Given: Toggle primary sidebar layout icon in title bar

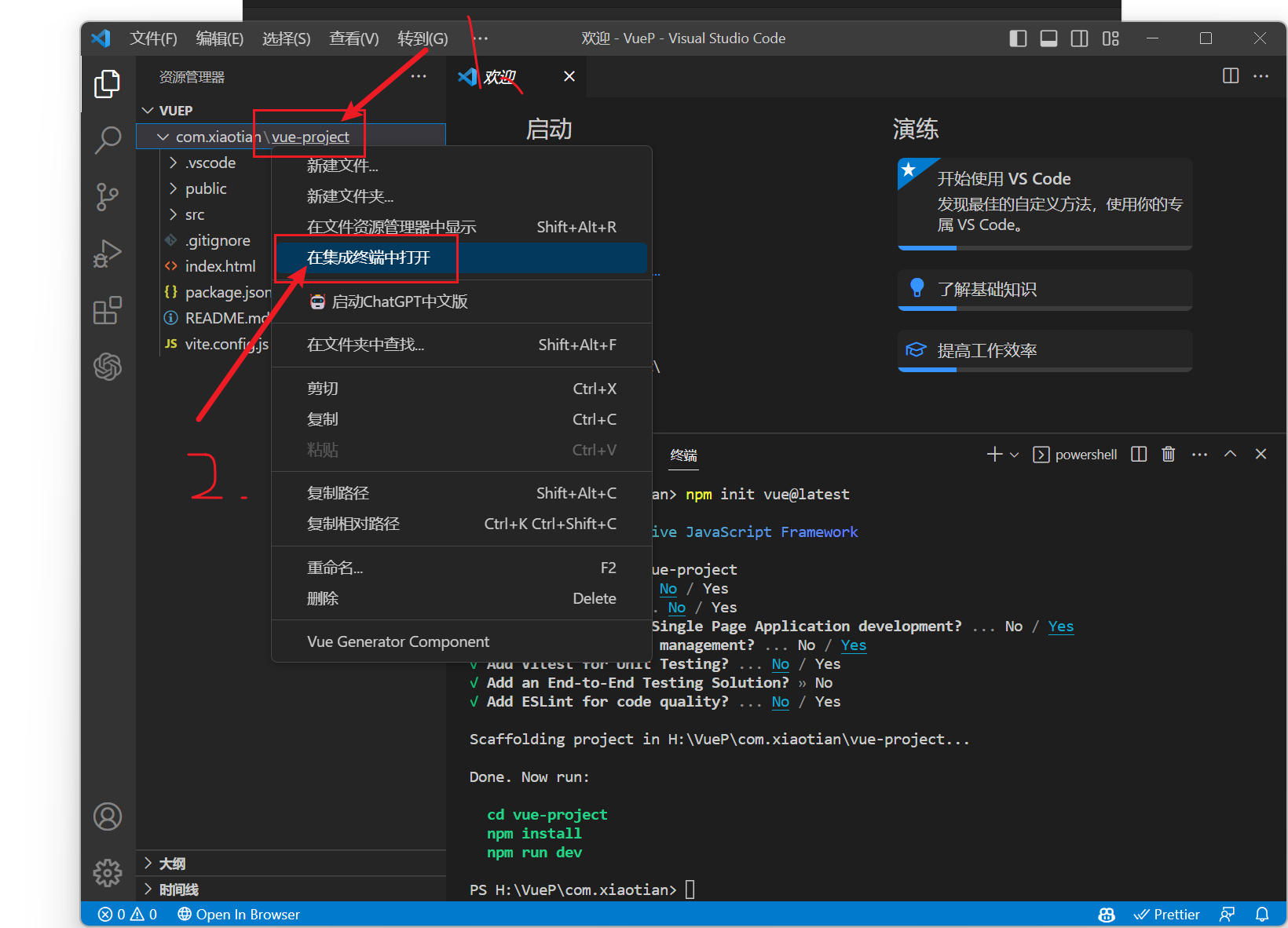Looking at the screenshot, I should coord(1018,38).
